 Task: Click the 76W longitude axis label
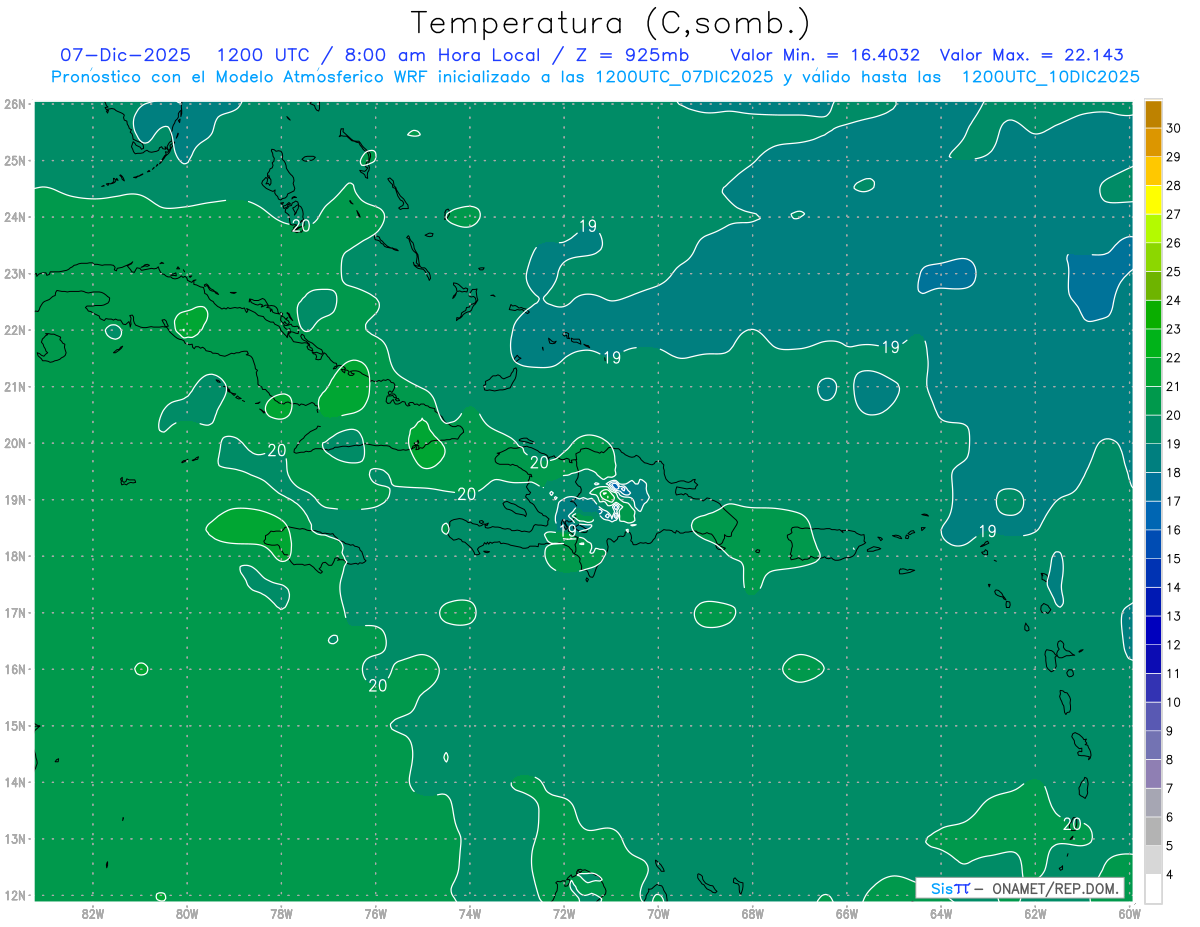[376, 913]
